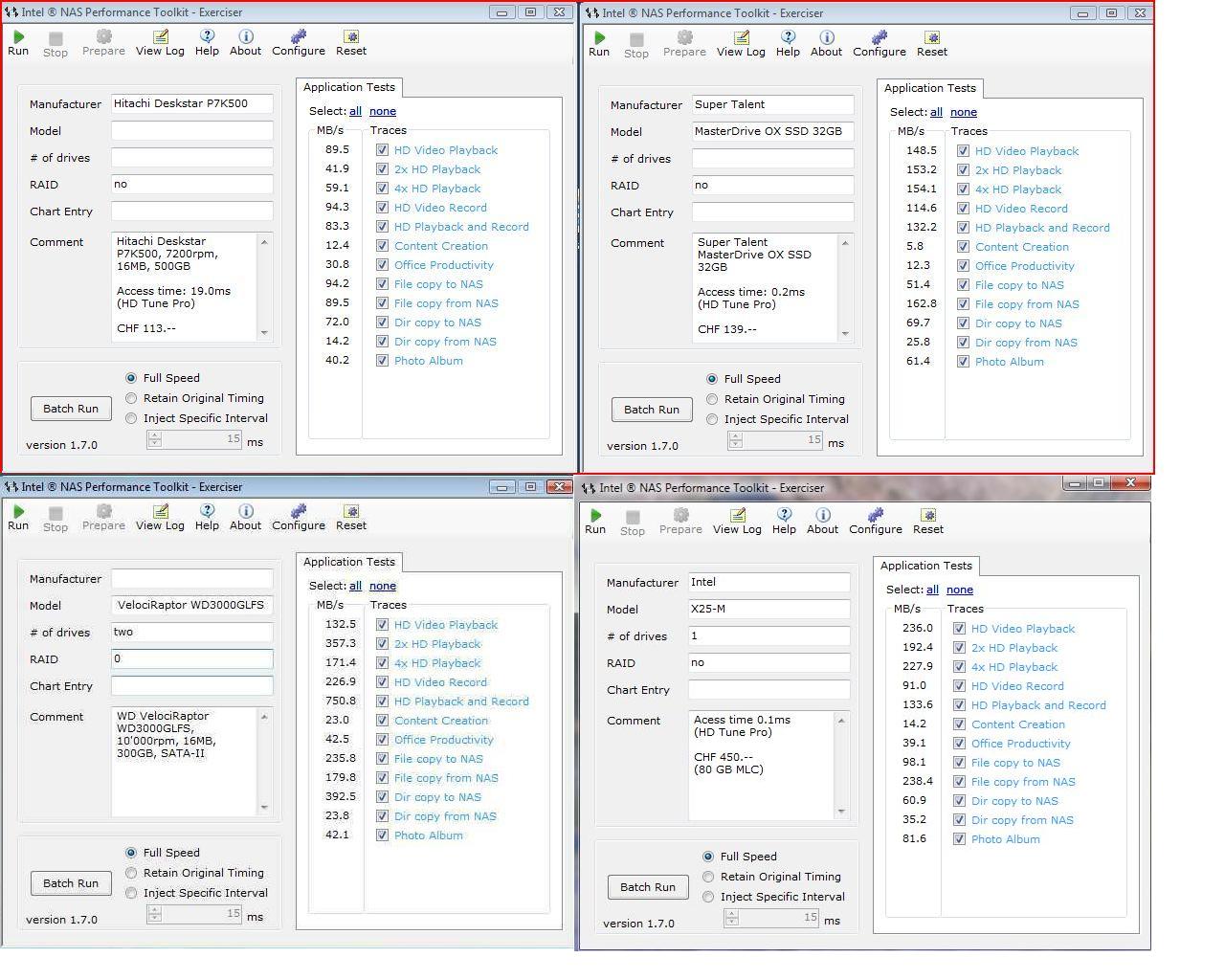Uncheck Office Productivity in Super Talent window

tap(963, 266)
